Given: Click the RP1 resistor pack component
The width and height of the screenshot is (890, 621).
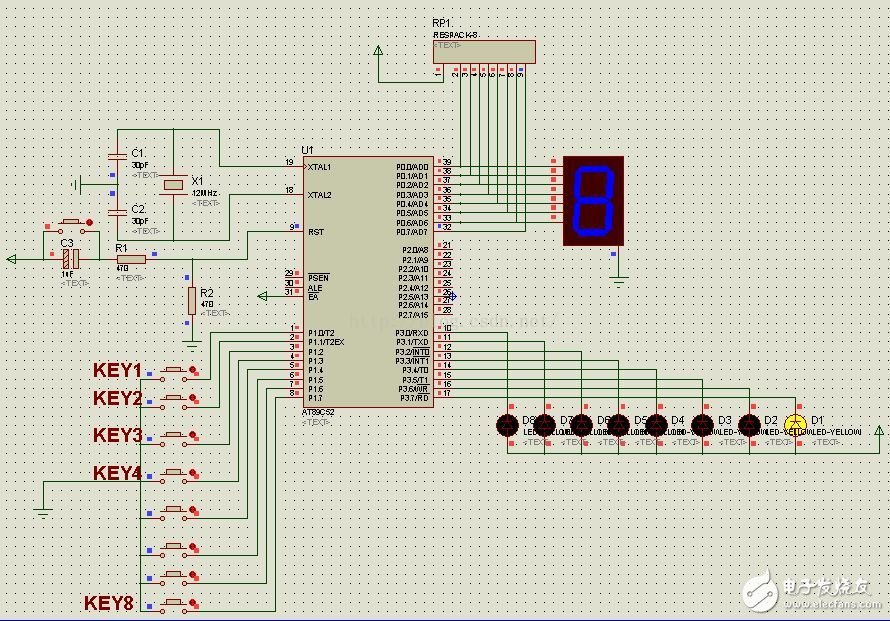Looking at the screenshot, I should tap(484, 52).
